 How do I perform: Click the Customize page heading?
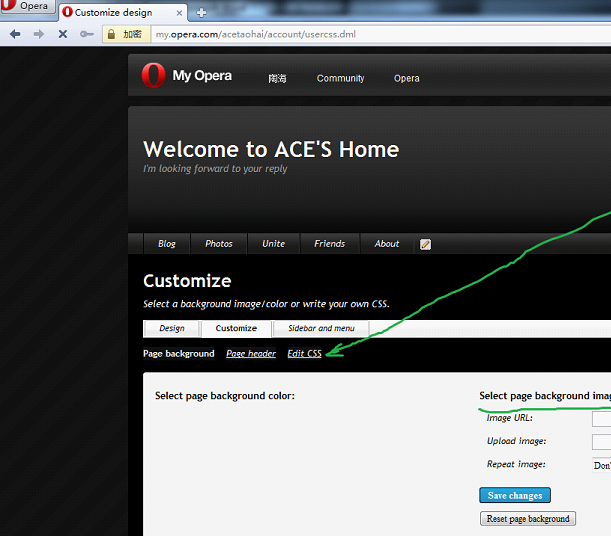pyautogui.click(x=187, y=281)
